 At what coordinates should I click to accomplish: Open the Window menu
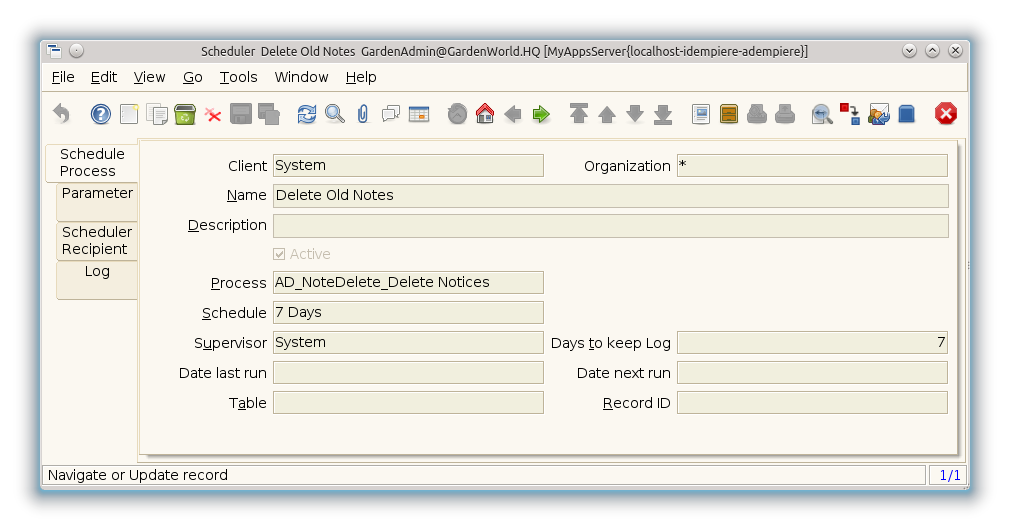click(x=301, y=77)
